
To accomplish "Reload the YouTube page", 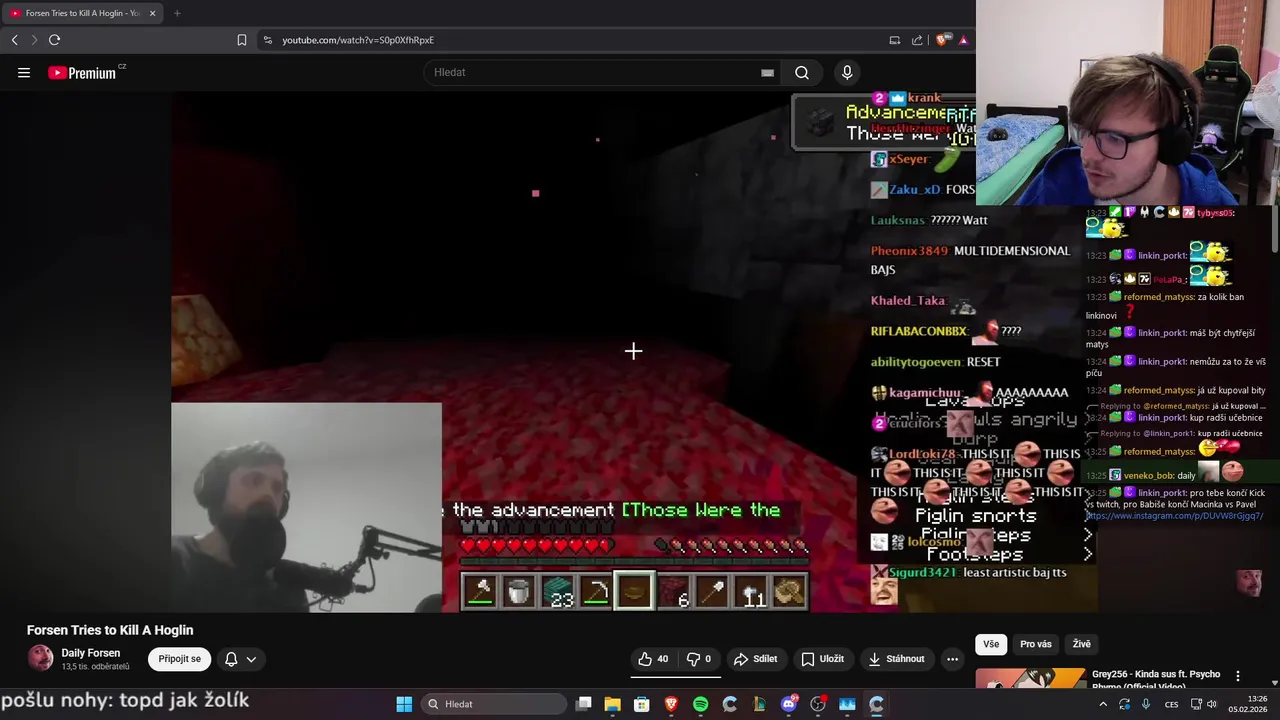I will (x=54, y=40).
